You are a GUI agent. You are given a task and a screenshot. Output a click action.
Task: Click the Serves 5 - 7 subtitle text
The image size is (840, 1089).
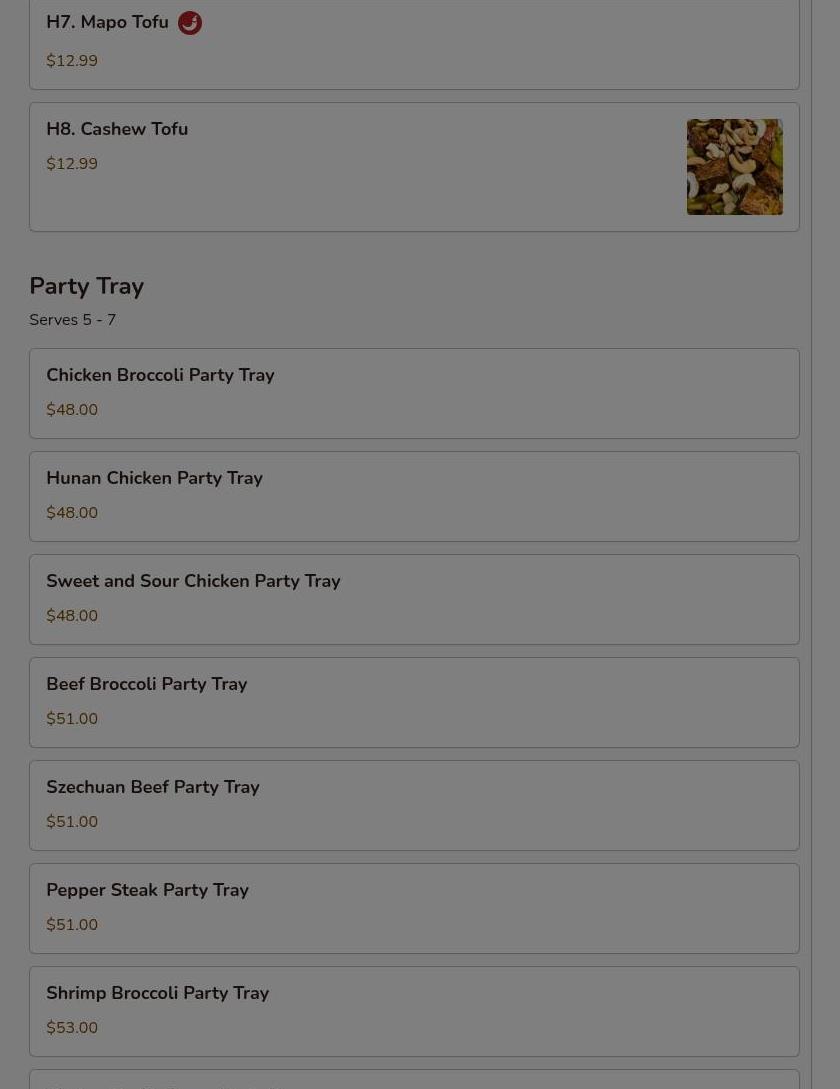tap(72, 320)
